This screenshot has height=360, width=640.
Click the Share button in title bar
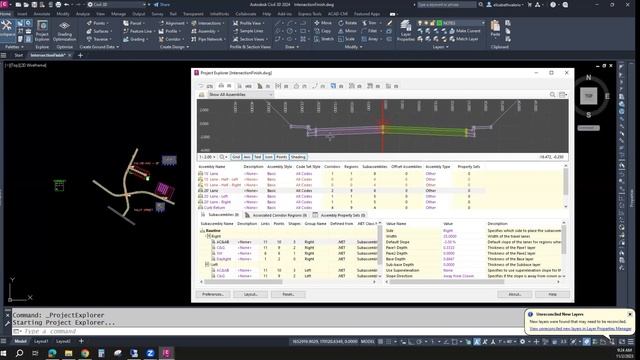click(162, 4)
